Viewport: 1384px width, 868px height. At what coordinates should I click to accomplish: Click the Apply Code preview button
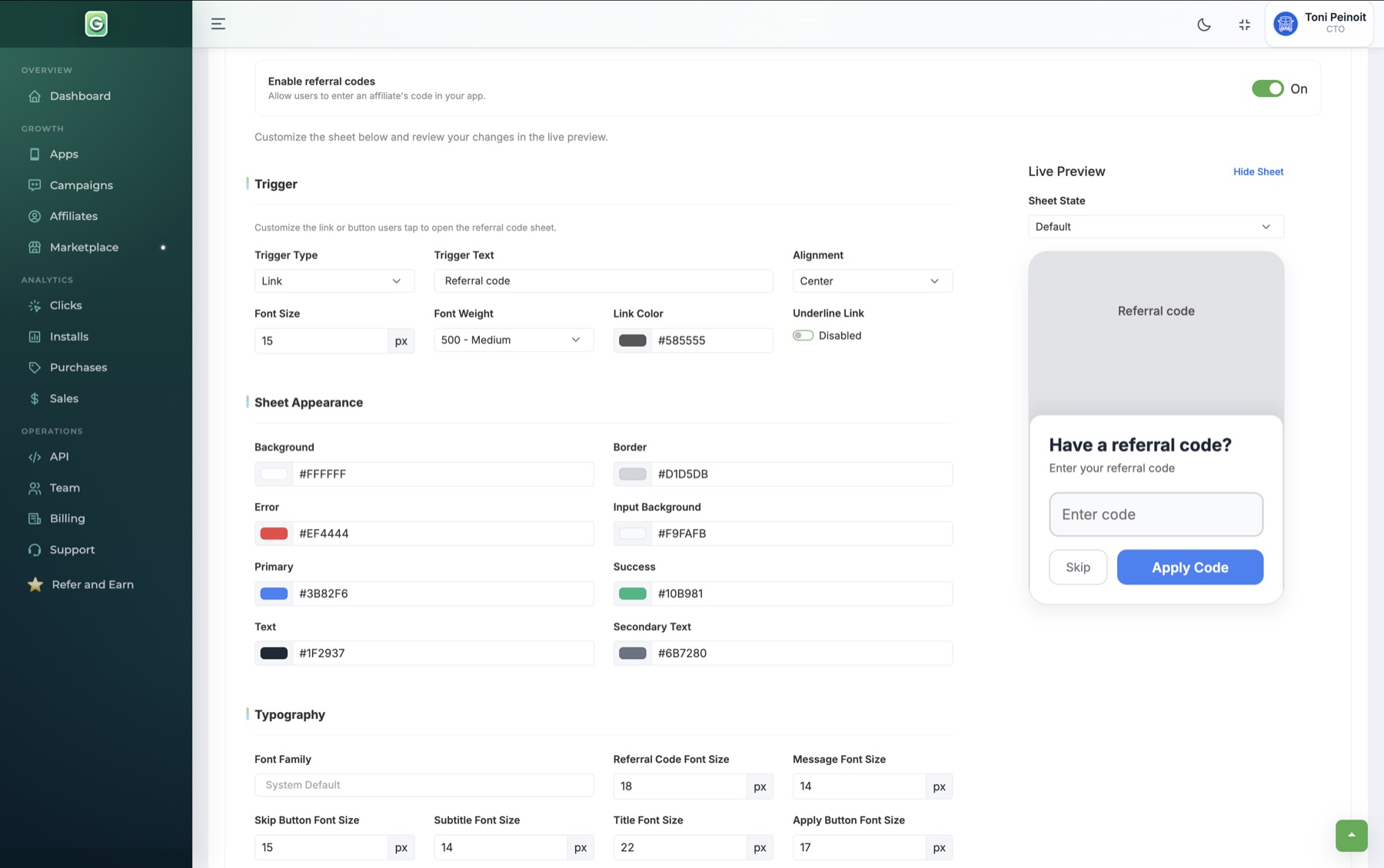pyautogui.click(x=1190, y=567)
